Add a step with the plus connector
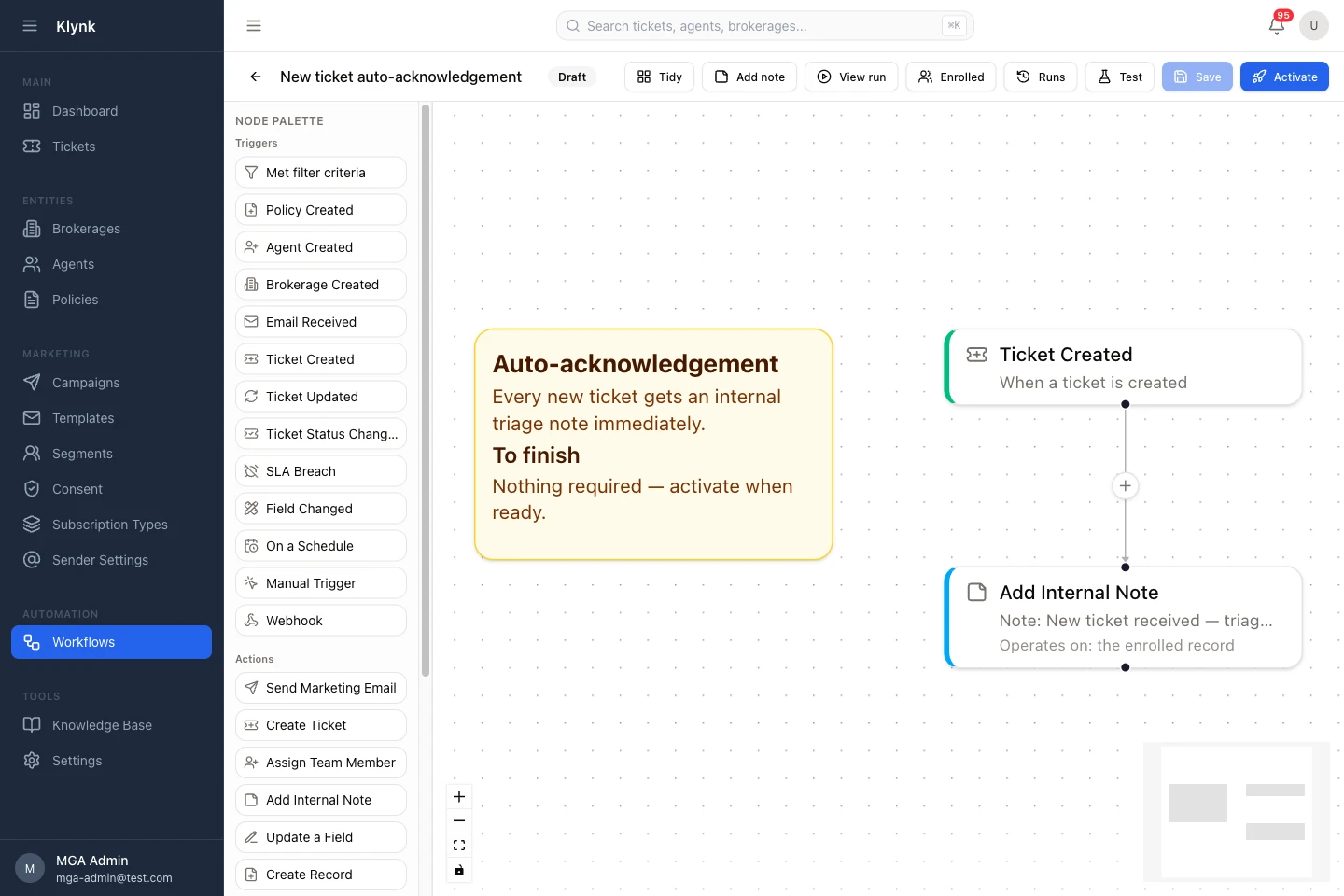The image size is (1344, 896). tap(1126, 485)
